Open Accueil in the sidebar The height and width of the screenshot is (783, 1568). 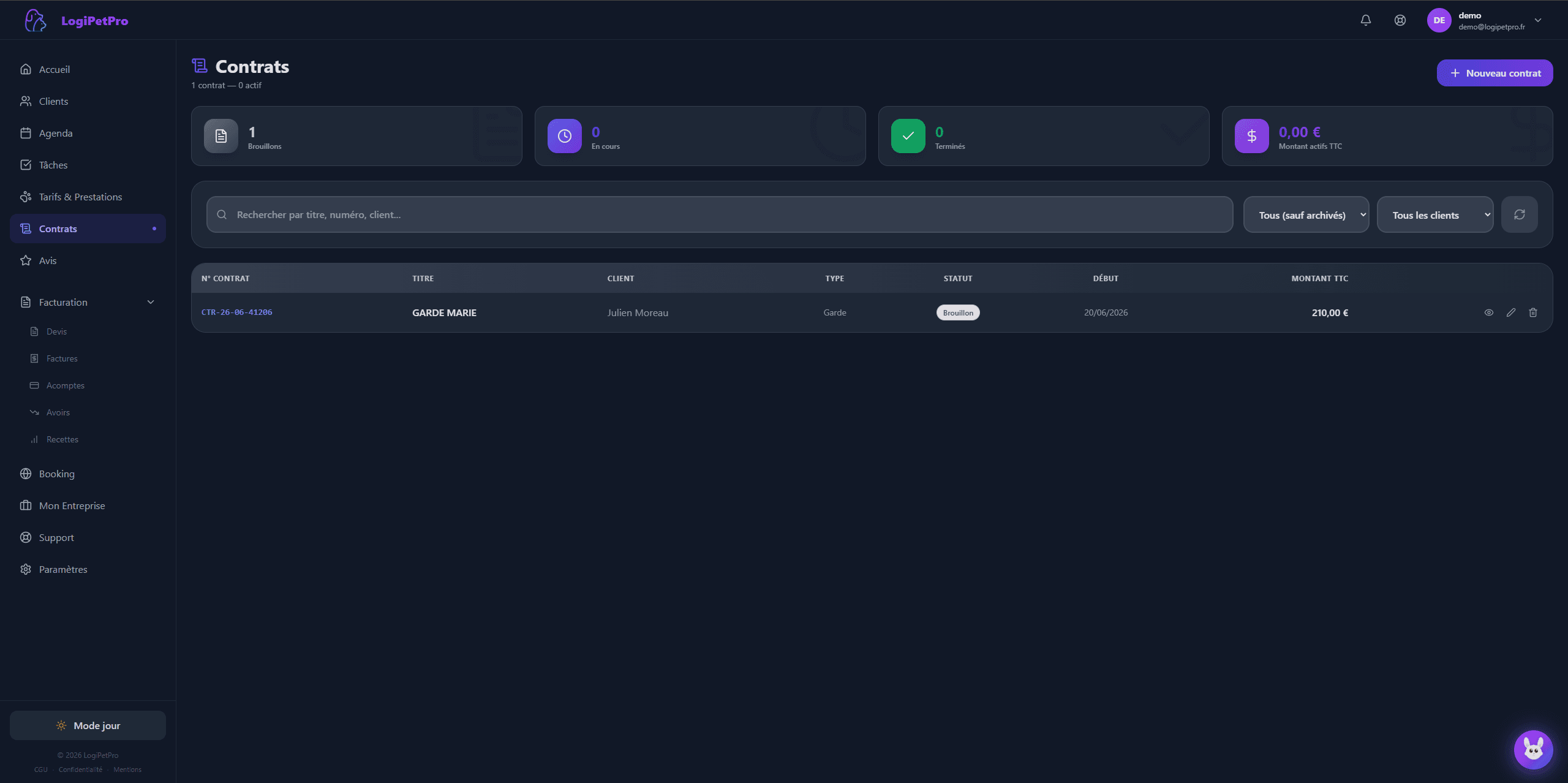tap(88, 69)
